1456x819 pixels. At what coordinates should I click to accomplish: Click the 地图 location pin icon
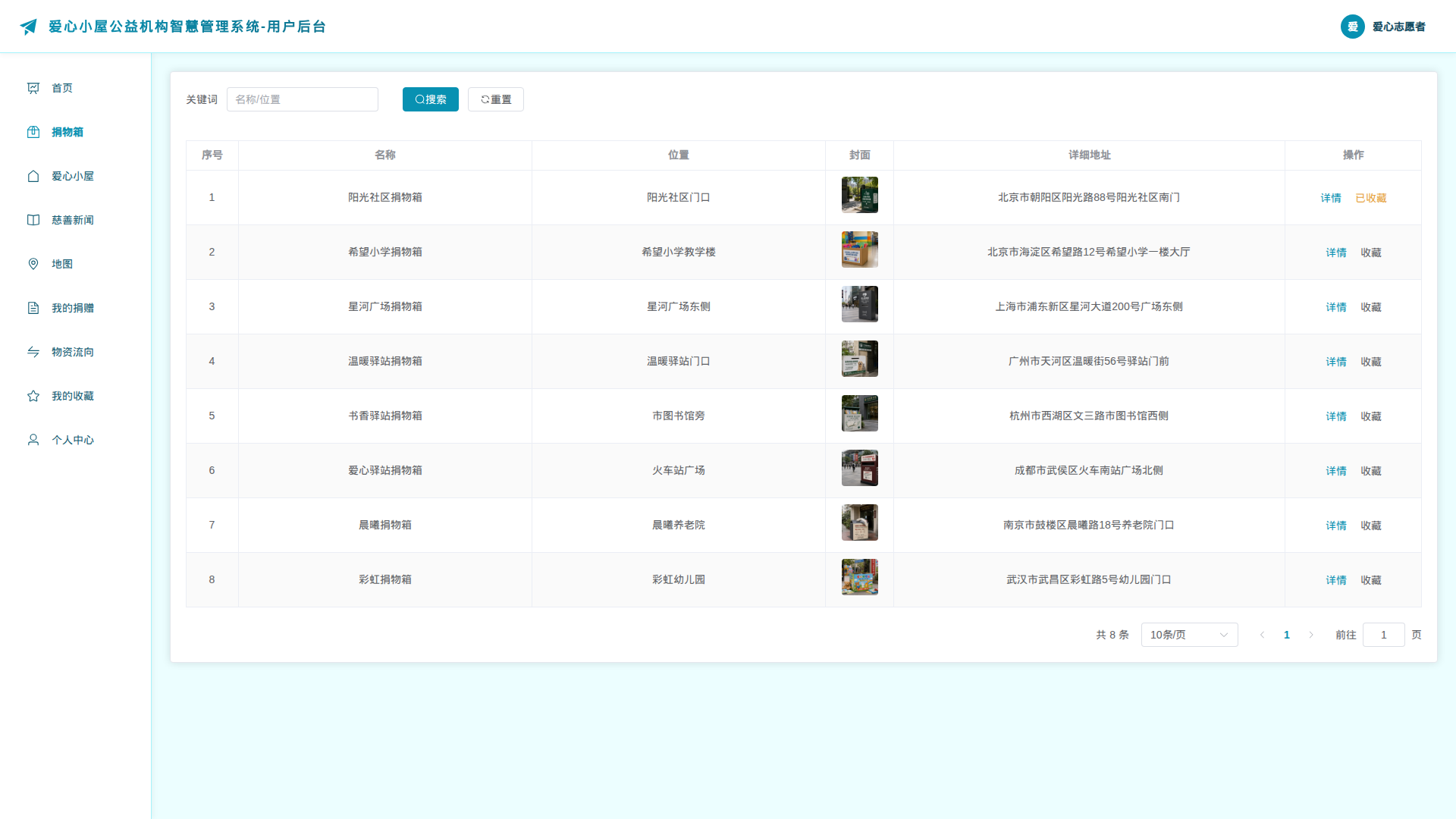point(33,264)
